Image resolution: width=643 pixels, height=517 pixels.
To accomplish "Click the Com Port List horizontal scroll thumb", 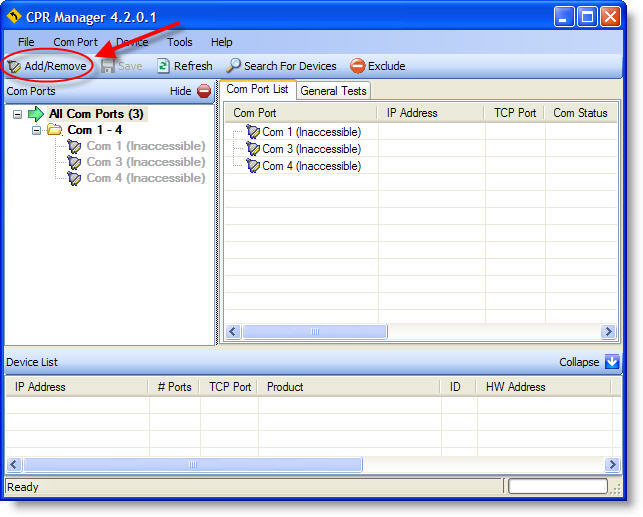I will pos(315,331).
